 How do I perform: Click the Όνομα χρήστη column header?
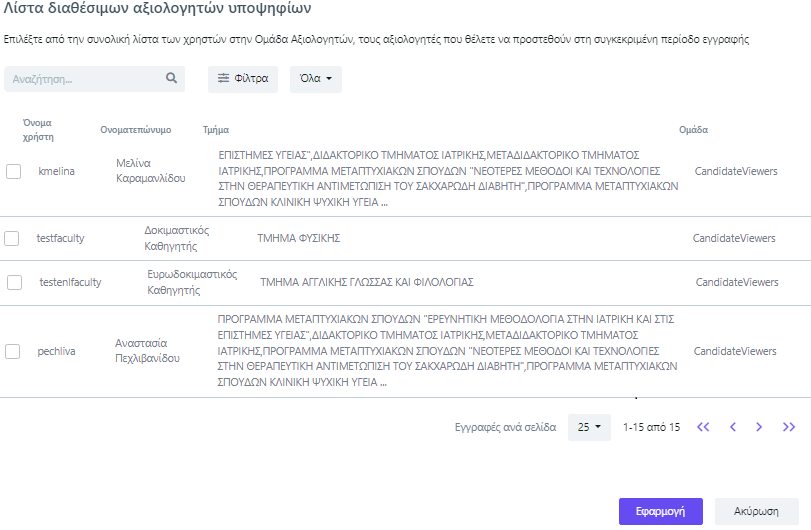click(38, 130)
